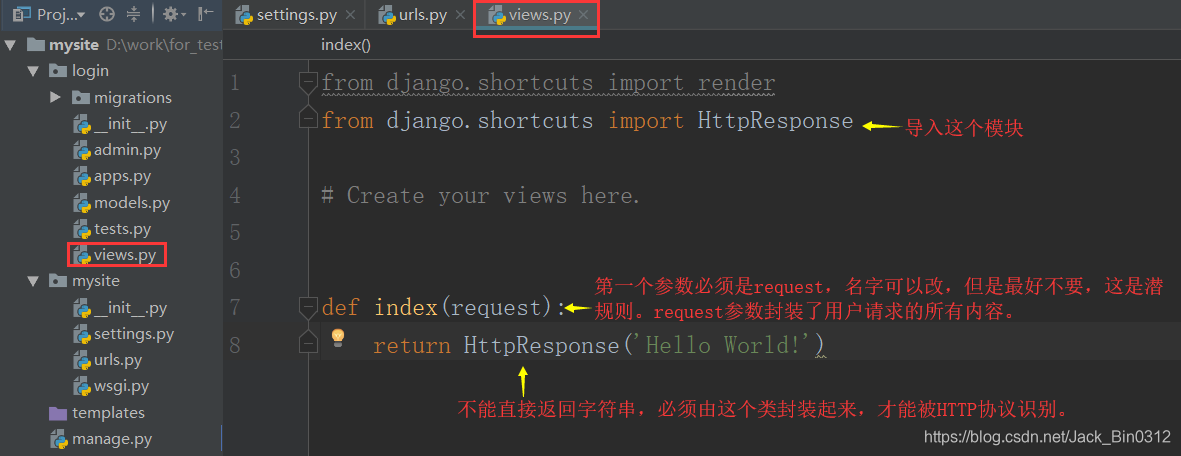Open the Project view dropdown
Image resolution: width=1181 pixels, height=456 pixels.
pyautogui.click(x=49, y=14)
